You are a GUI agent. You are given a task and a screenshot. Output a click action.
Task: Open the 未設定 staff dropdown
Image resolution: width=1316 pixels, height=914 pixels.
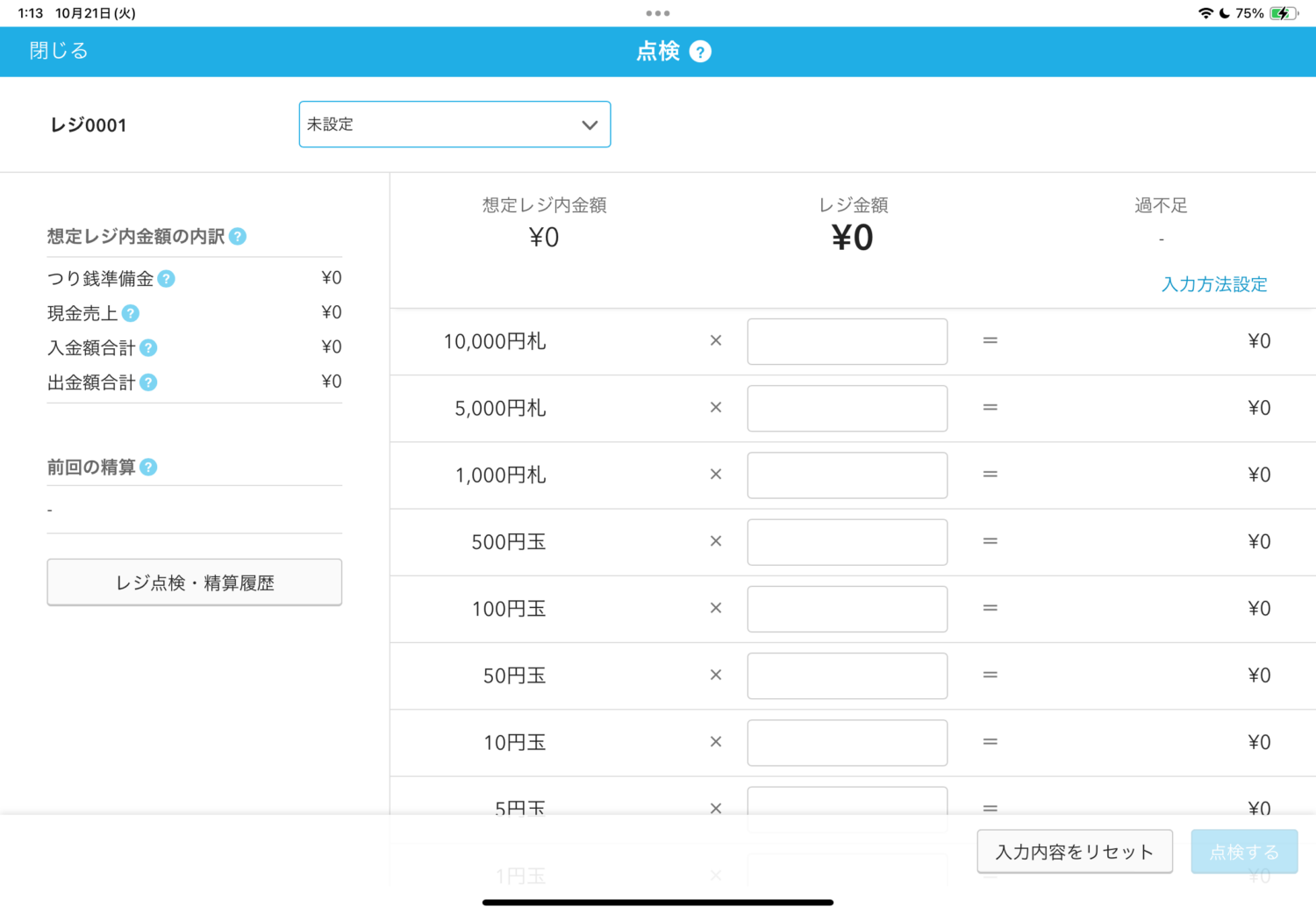point(454,125)
